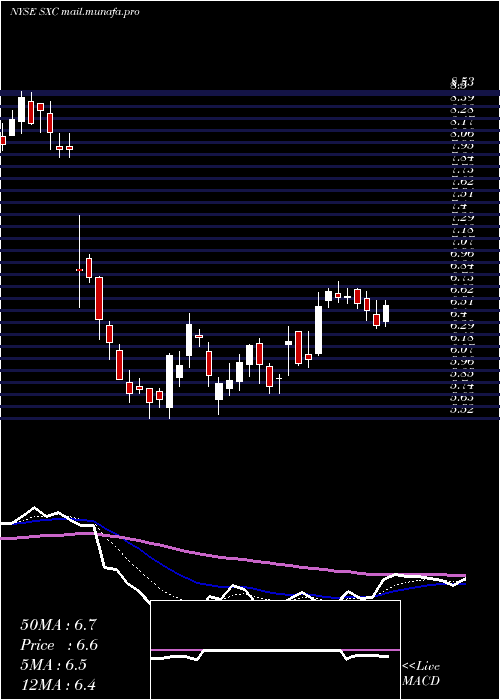Click the 6.62 price axis label
The width and height of the screenshot is (500, 700).
click(462, 289)
